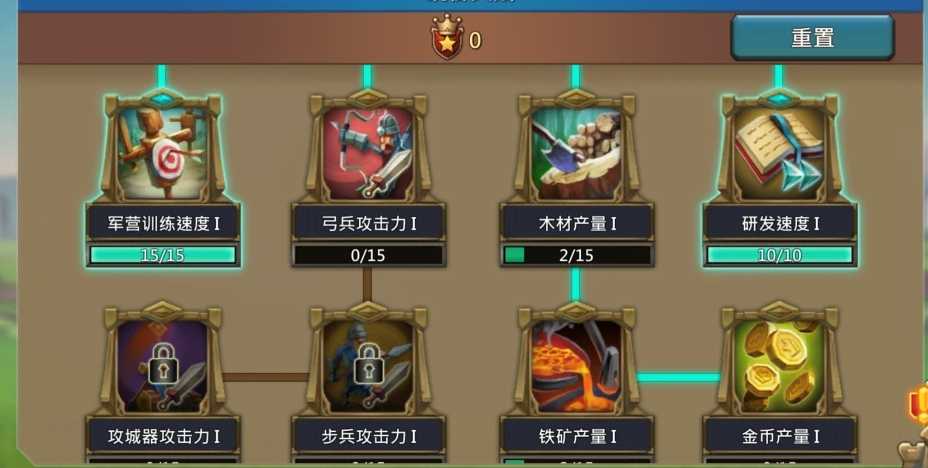
Task: Click the 2/15 progress bar under 木材产量
Action: pyautogui.click(x=576, y=255)
